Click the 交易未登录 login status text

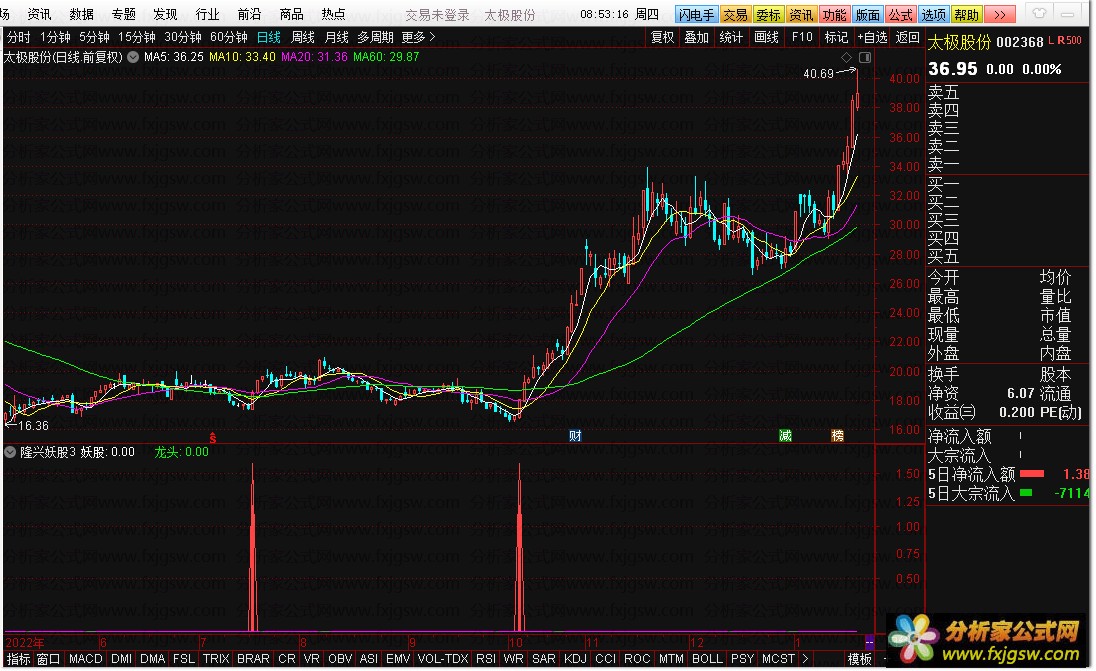438,15
